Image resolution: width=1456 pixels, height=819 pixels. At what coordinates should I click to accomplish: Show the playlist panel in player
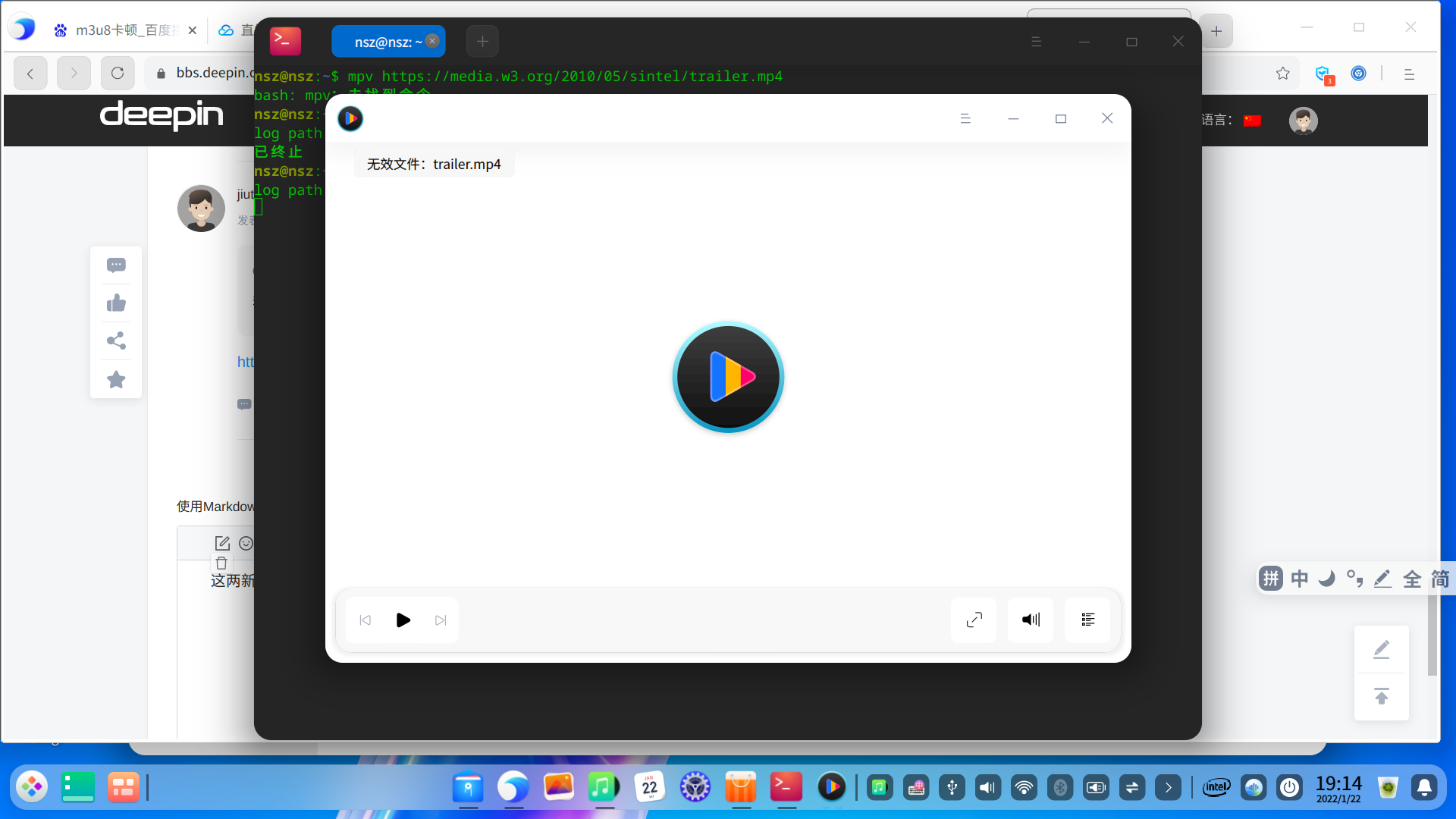click(x=1087, y=620)
